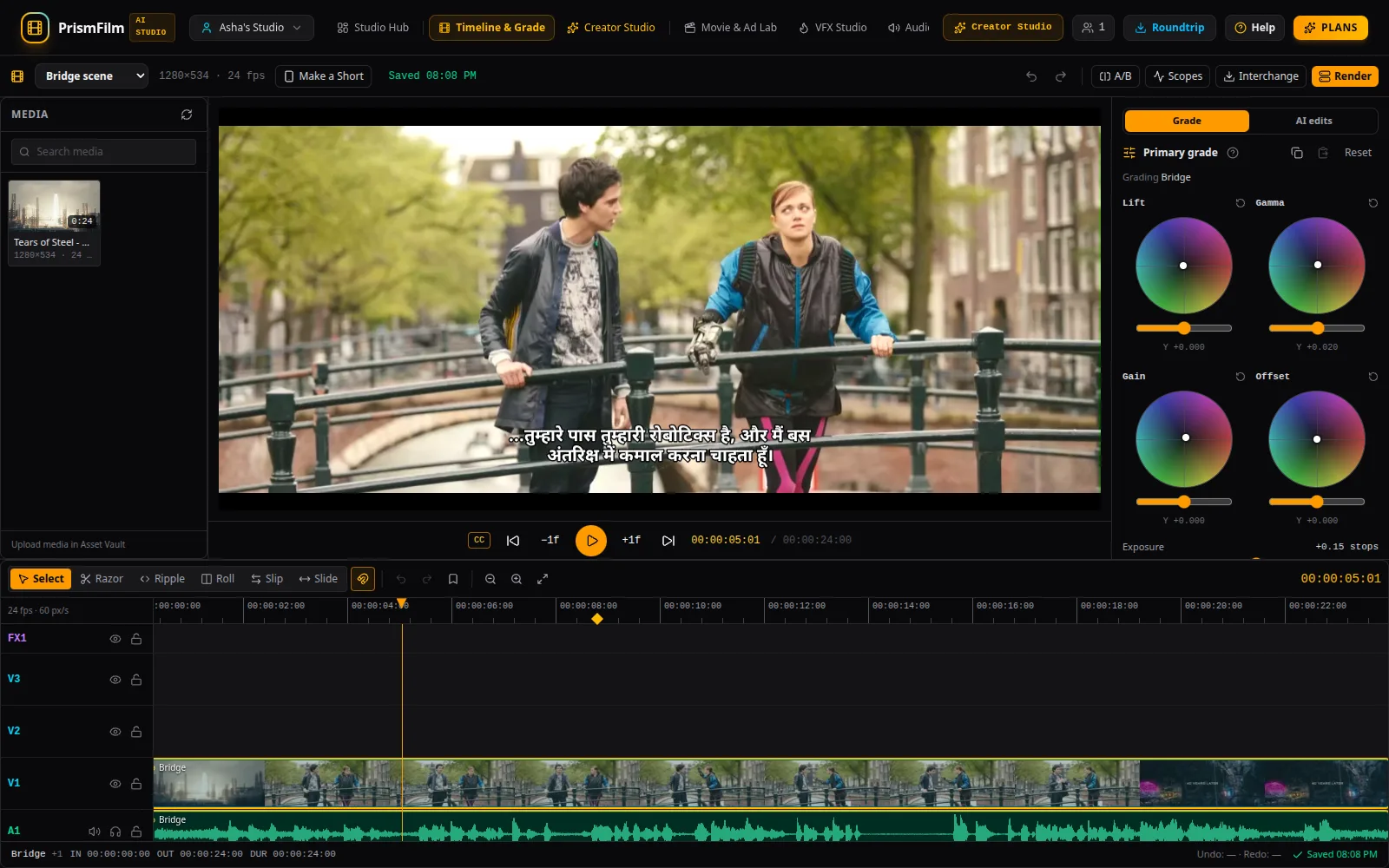Click Make a Short button
1389x868 pixels.
(324, 76)
